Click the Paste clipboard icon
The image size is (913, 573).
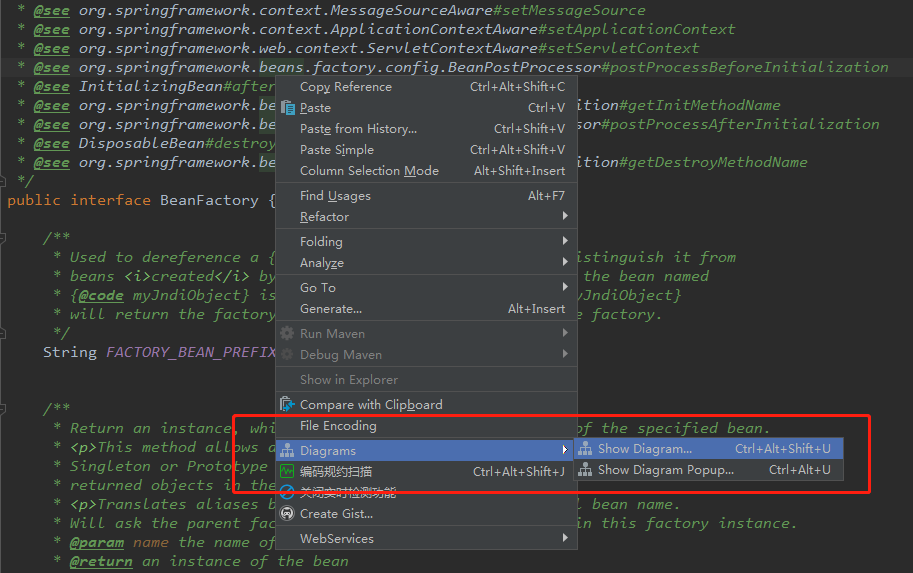point(288,108)
